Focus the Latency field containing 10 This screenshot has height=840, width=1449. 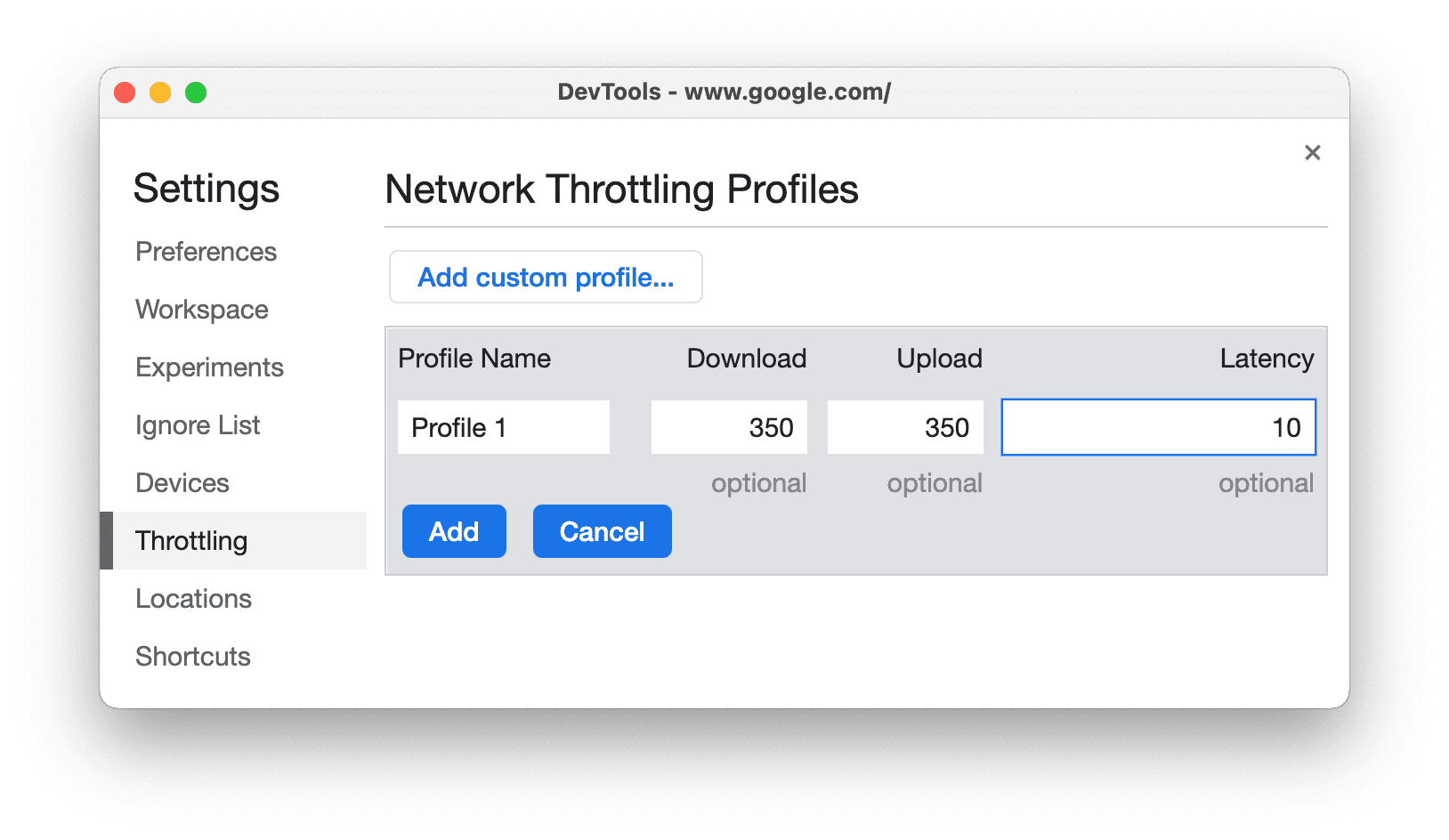1158,427
